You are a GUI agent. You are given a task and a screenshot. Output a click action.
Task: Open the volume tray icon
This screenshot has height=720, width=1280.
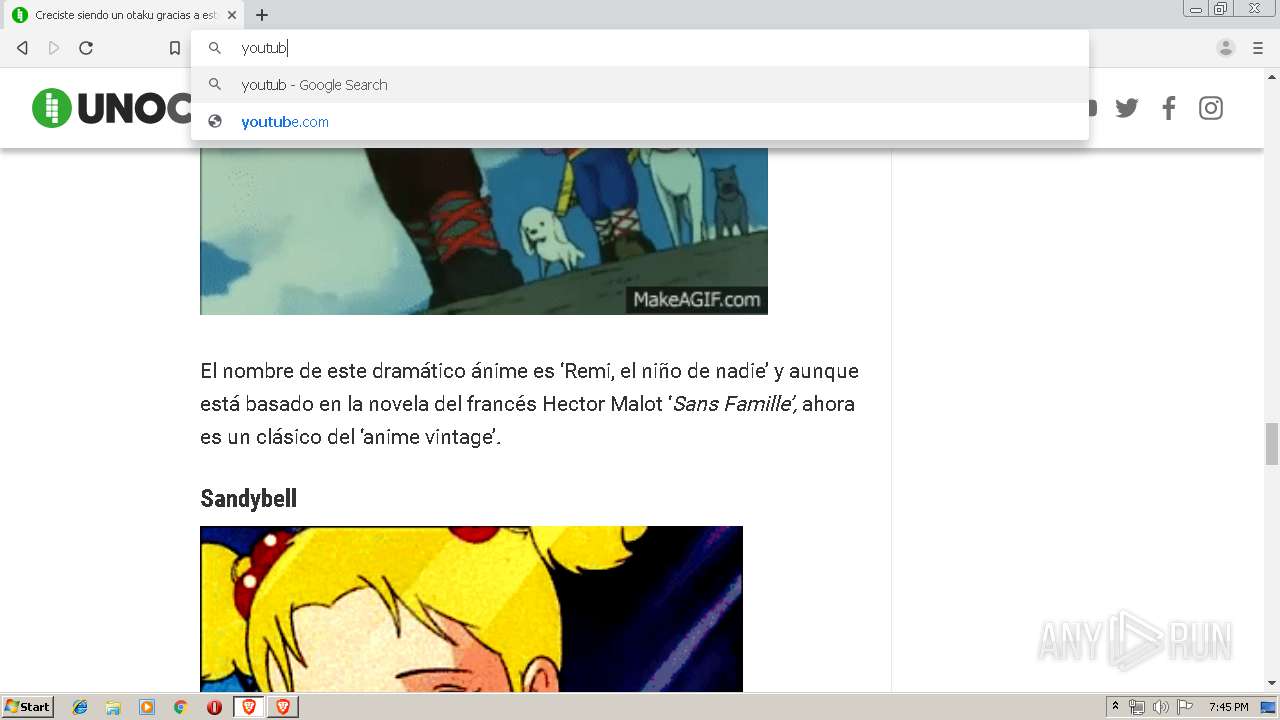(x=1160, y=707)
